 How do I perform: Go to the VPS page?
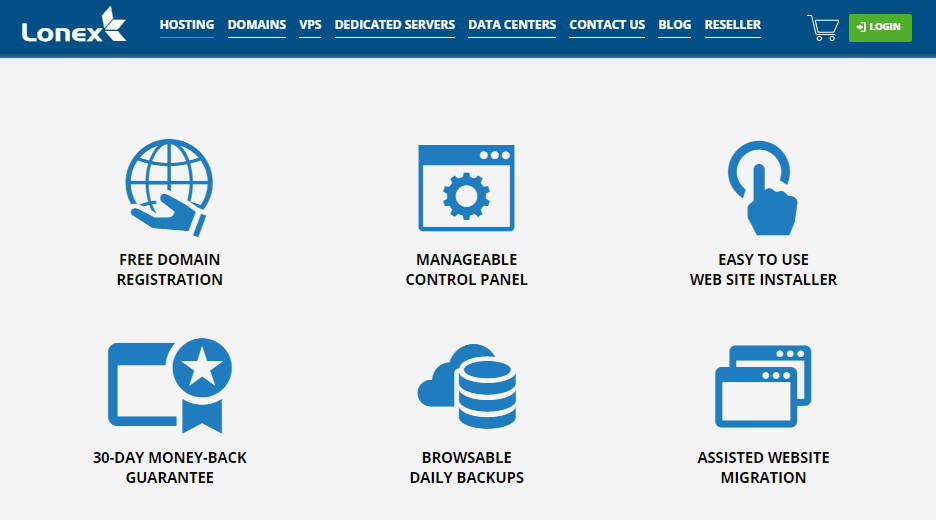coord(310,25)
